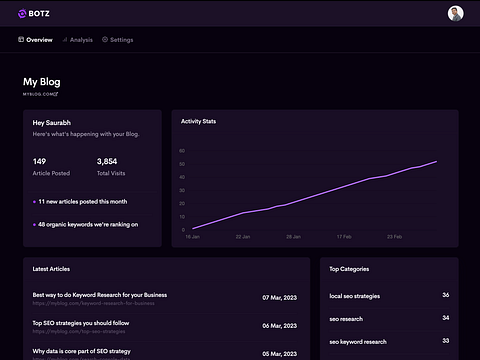Open the top-seo-strategies article URL
Image resolution: width=480 pixels, height=360 pixels.
(79, 331)
